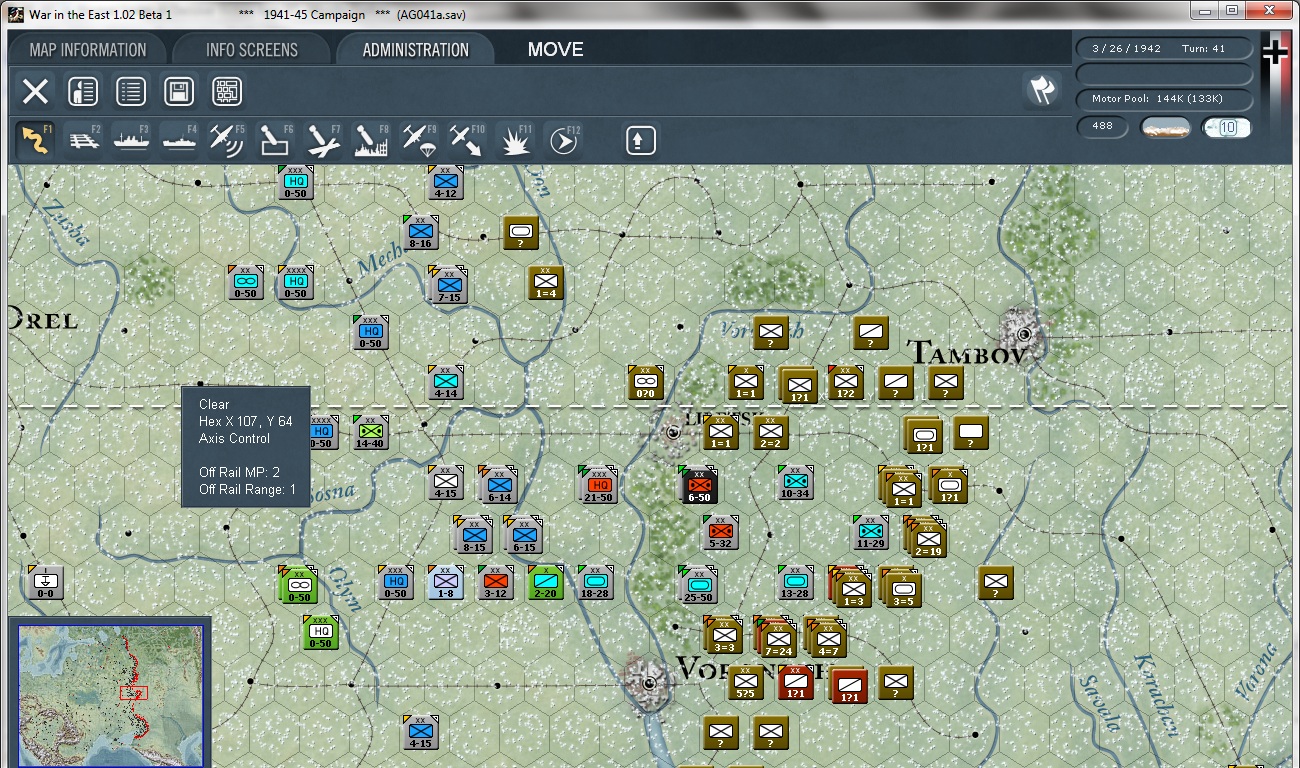1300x768 pixels.
Task: Click the 488 value box
Action: point(1103,127)
